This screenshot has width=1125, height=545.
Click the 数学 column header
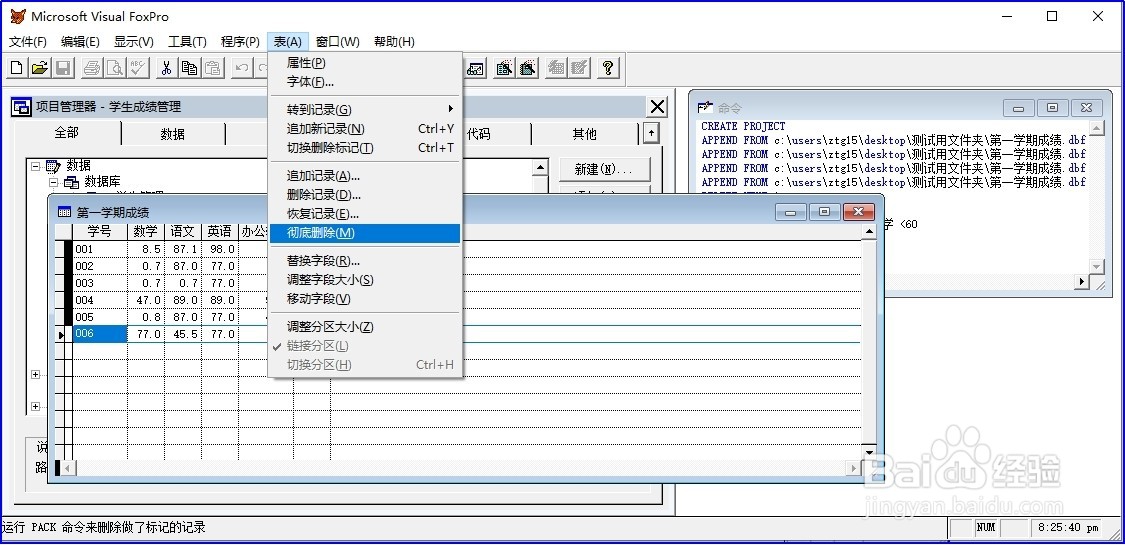point(146,232)
